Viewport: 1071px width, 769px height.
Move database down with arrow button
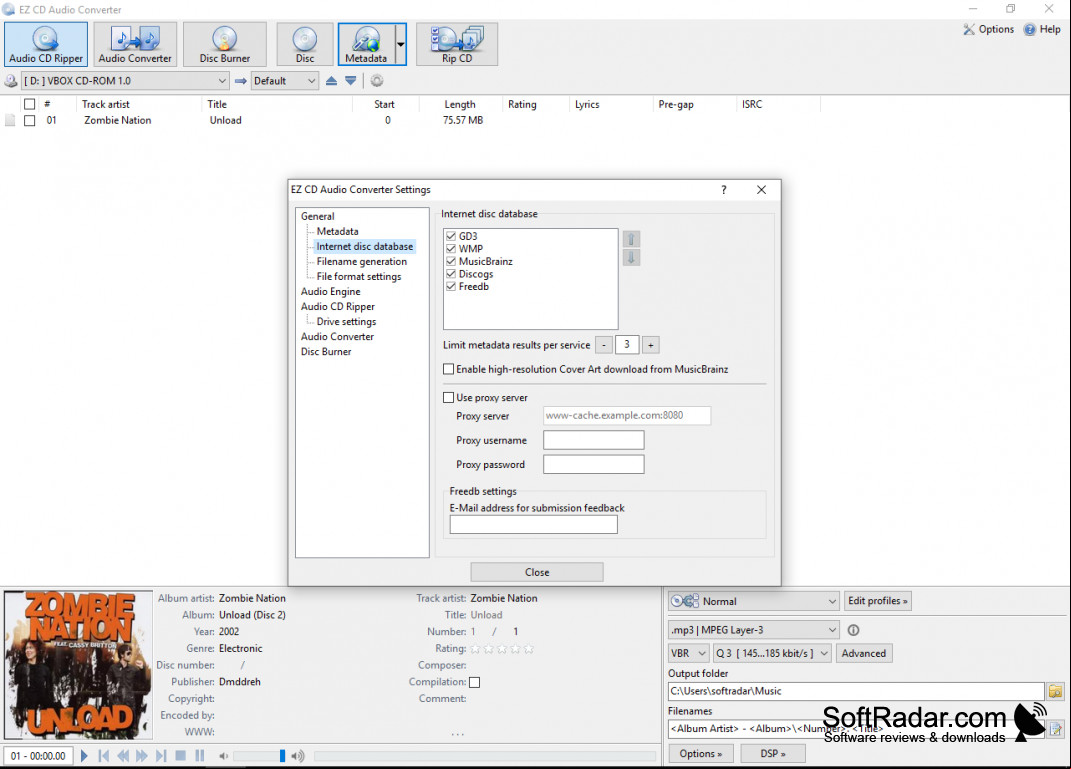point(631,257)
